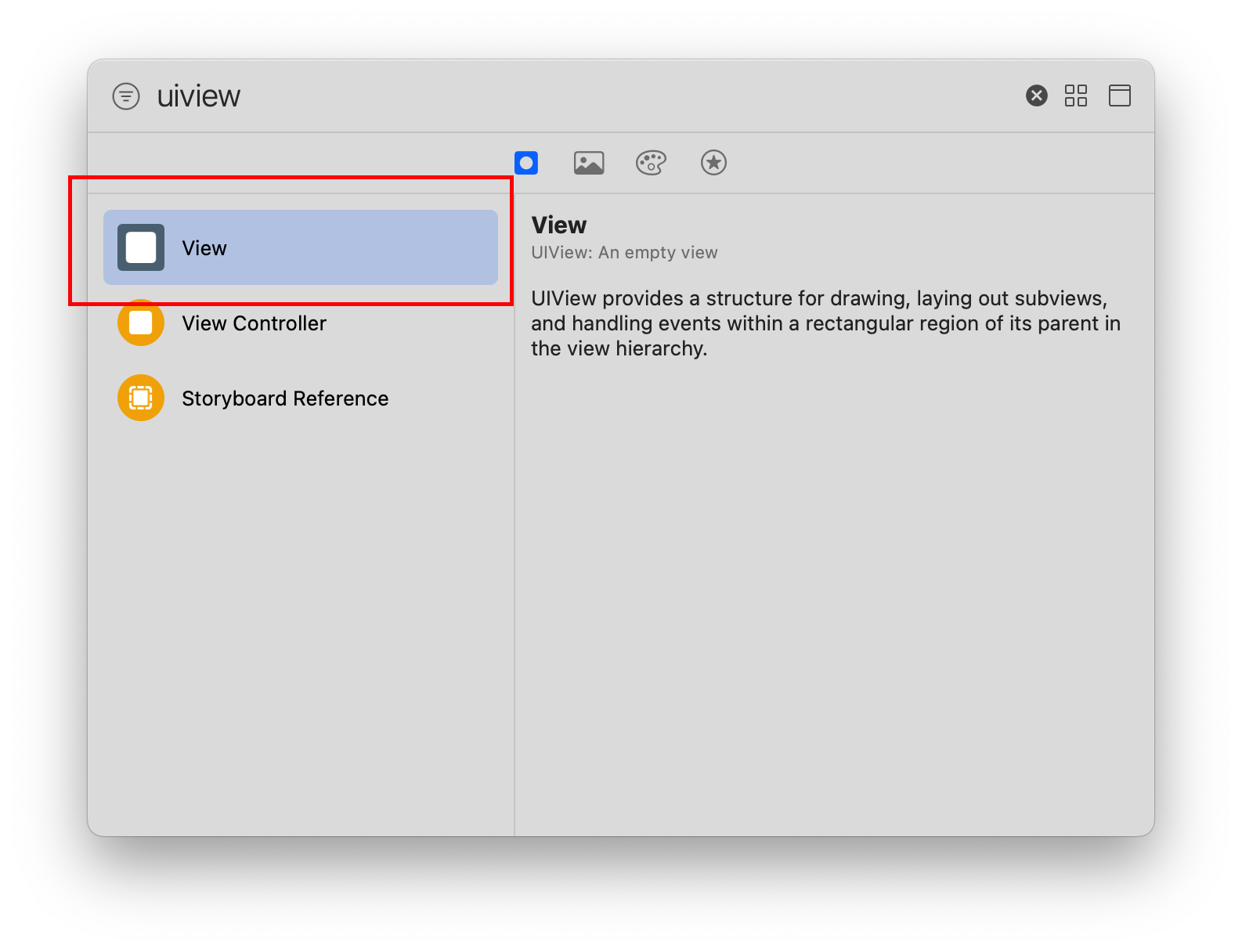
Task: Clear the uiview search text
Action: click(1036, 96)
